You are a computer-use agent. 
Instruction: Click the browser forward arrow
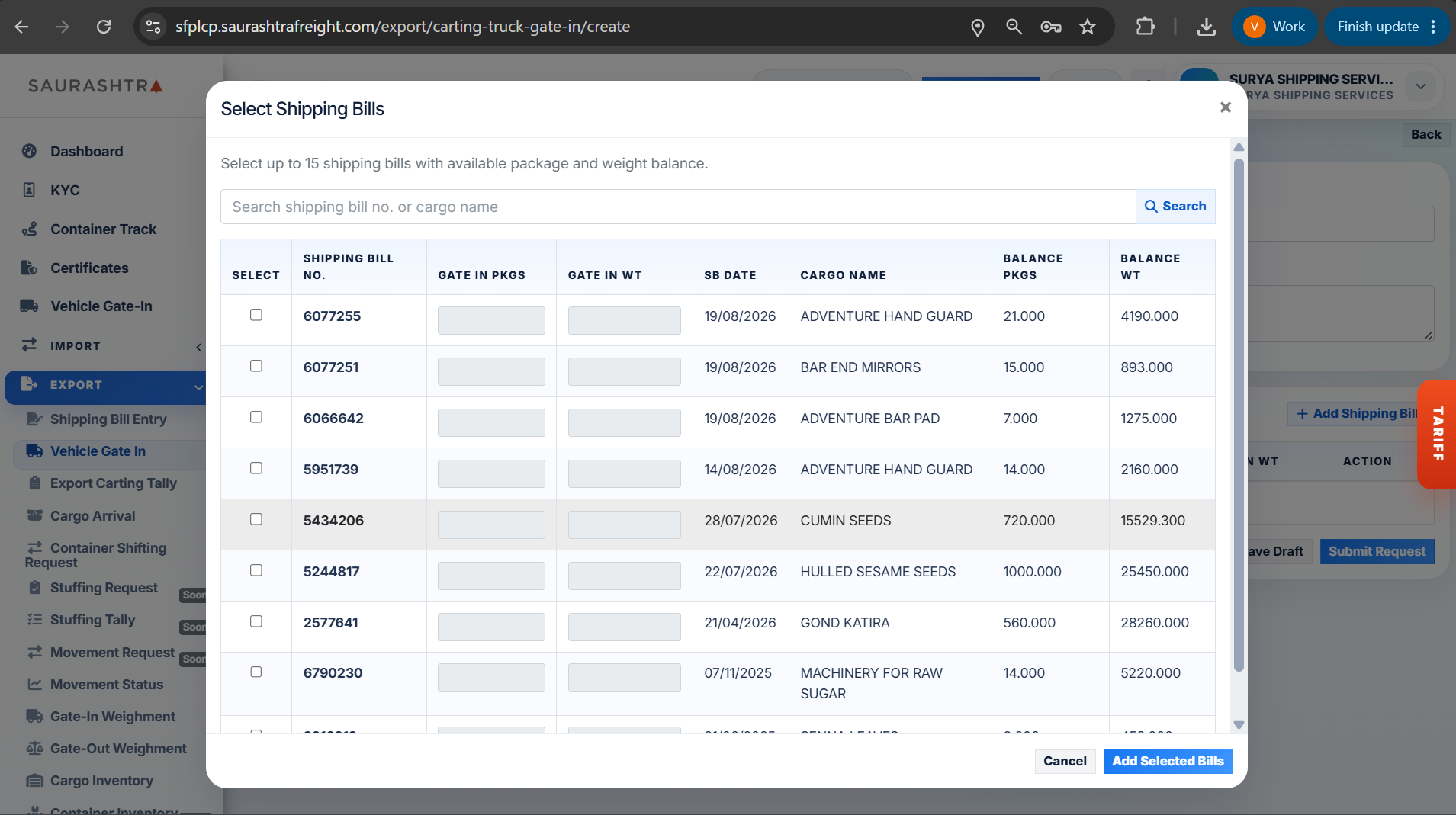[x=63, y=27]
